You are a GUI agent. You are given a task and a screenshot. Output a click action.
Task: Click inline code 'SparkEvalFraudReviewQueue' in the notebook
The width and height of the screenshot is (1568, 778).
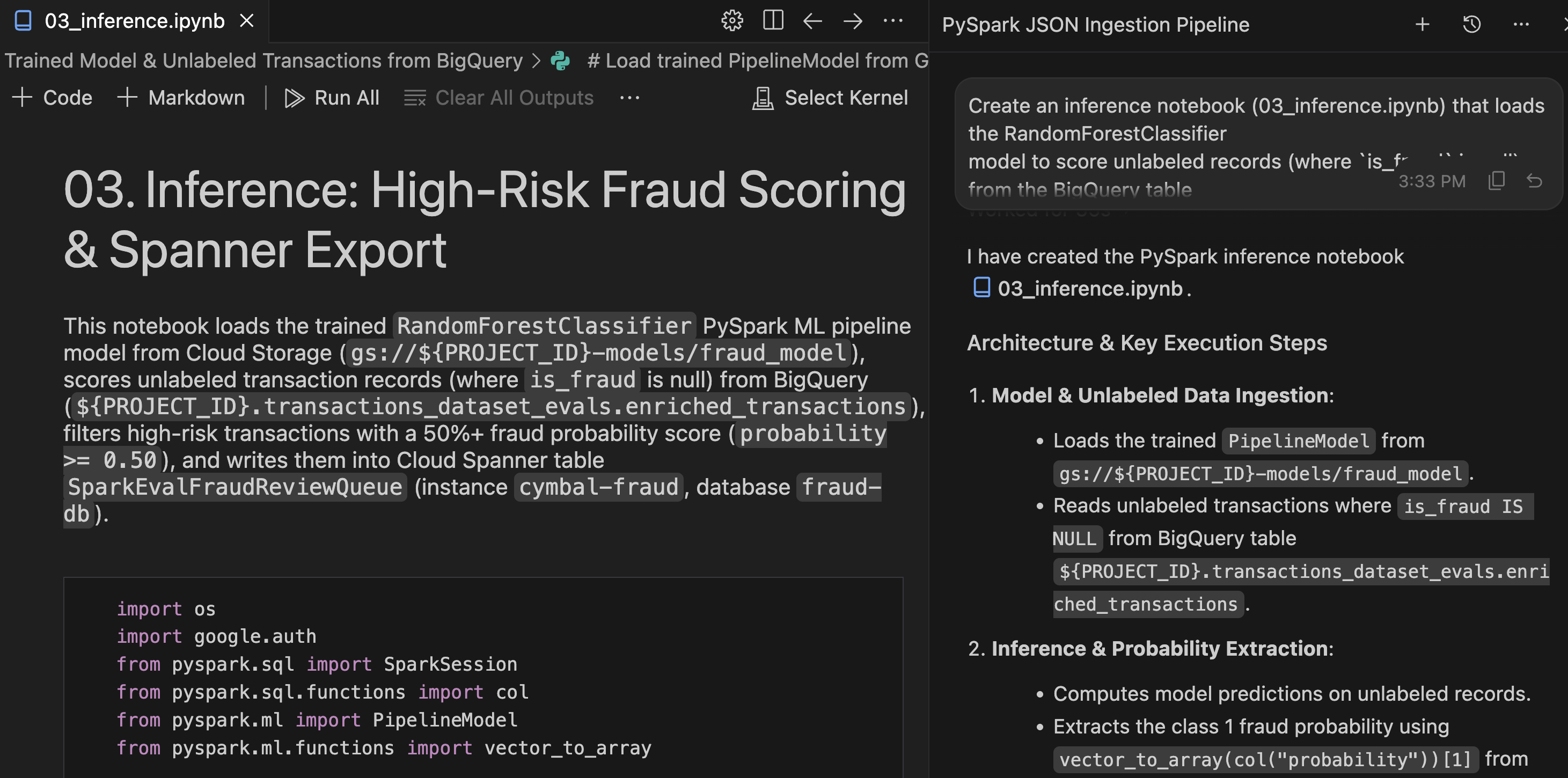click(235, 487)
